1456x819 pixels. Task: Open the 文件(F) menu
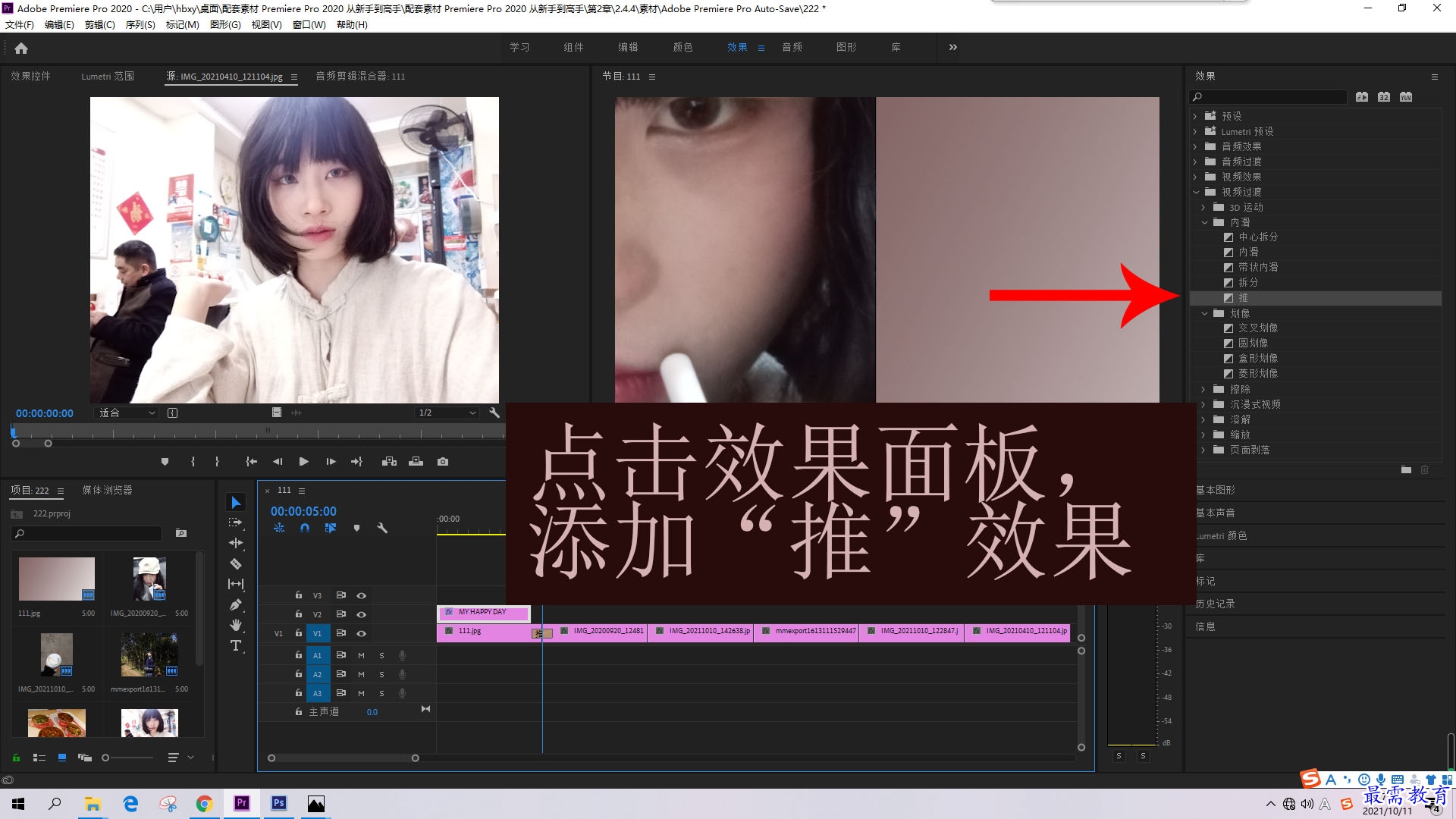[x=20, y=25]
